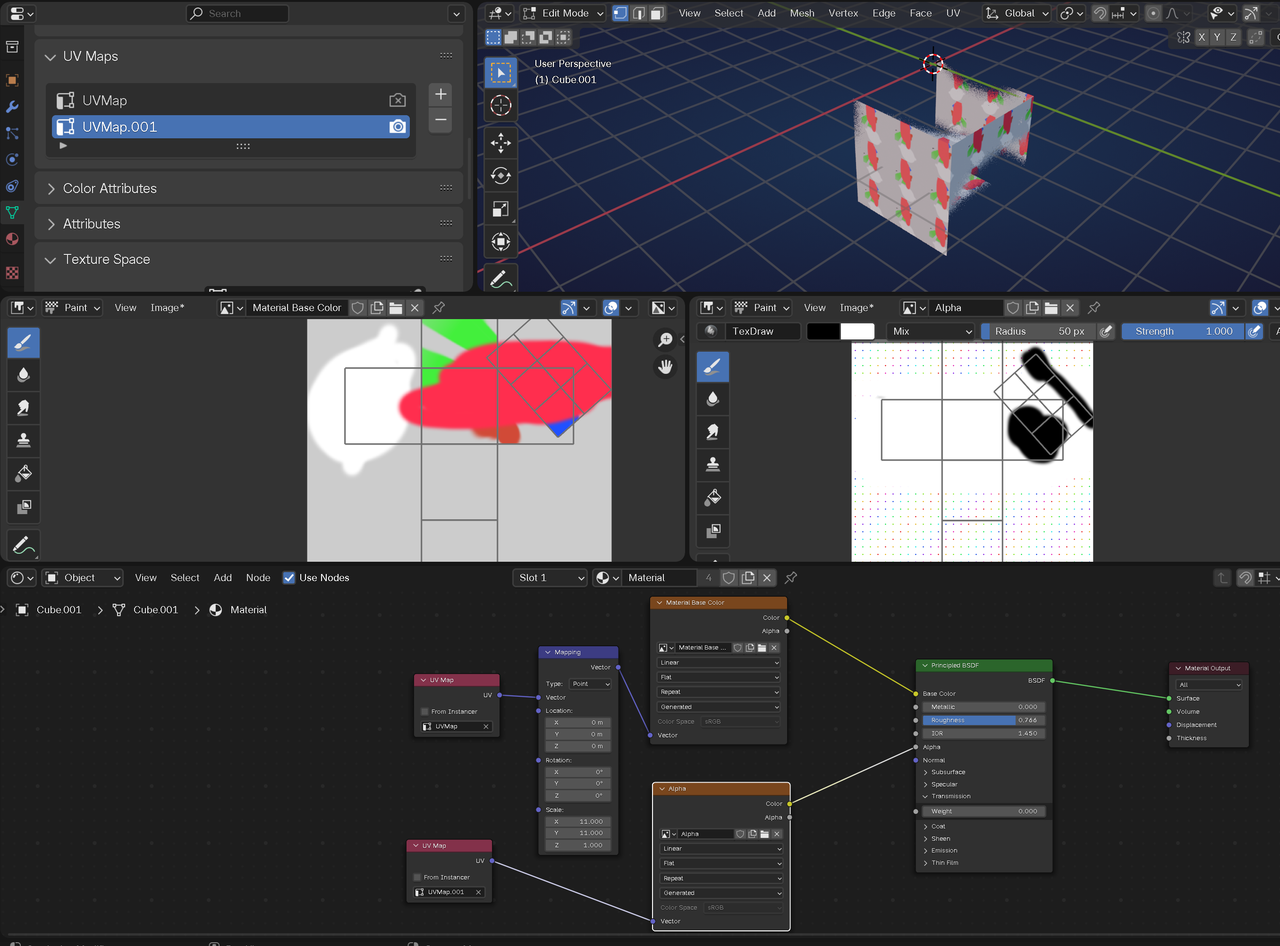Screen dimensions: 1280x946
Task: Select the Soften brush in the left image editor
Action: point(22,374)
